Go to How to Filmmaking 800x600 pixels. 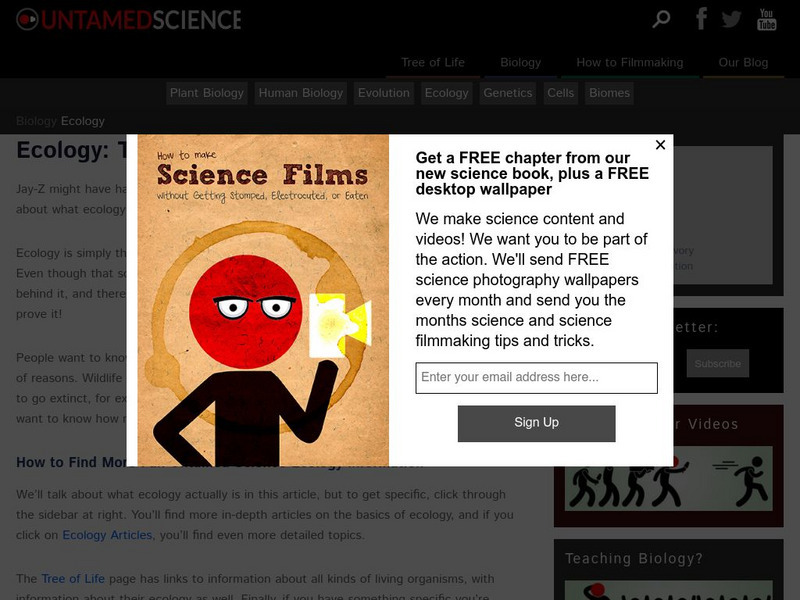click(x=630, y=63)
